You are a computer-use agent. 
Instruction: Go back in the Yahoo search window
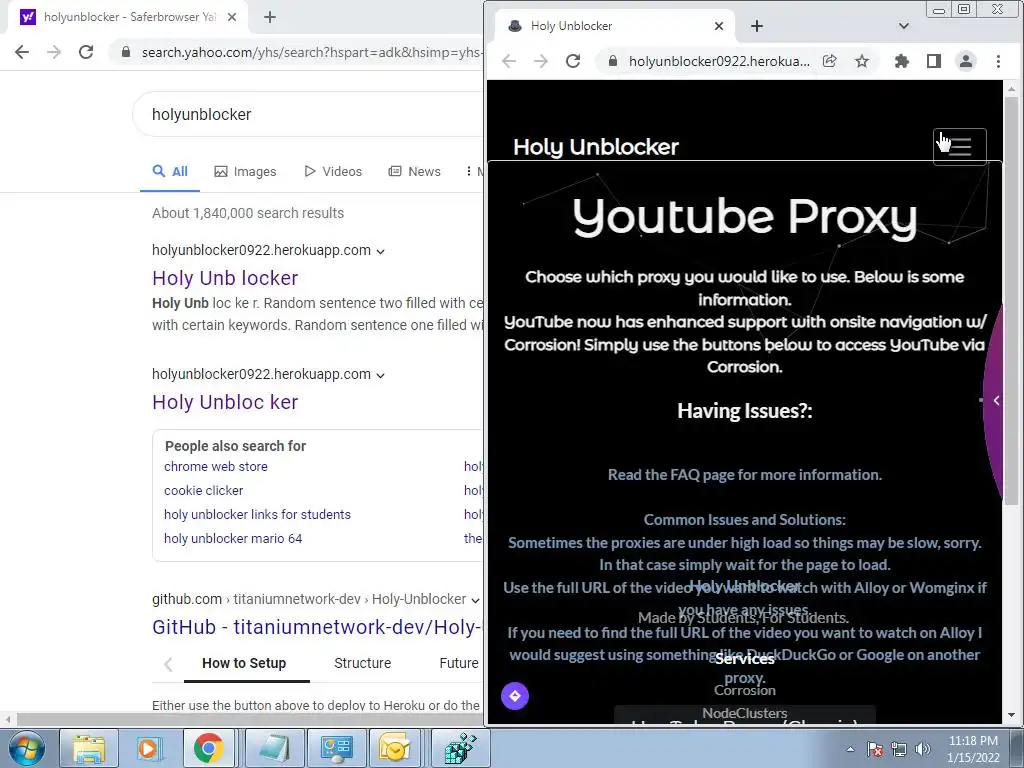[x=22, y=52]
